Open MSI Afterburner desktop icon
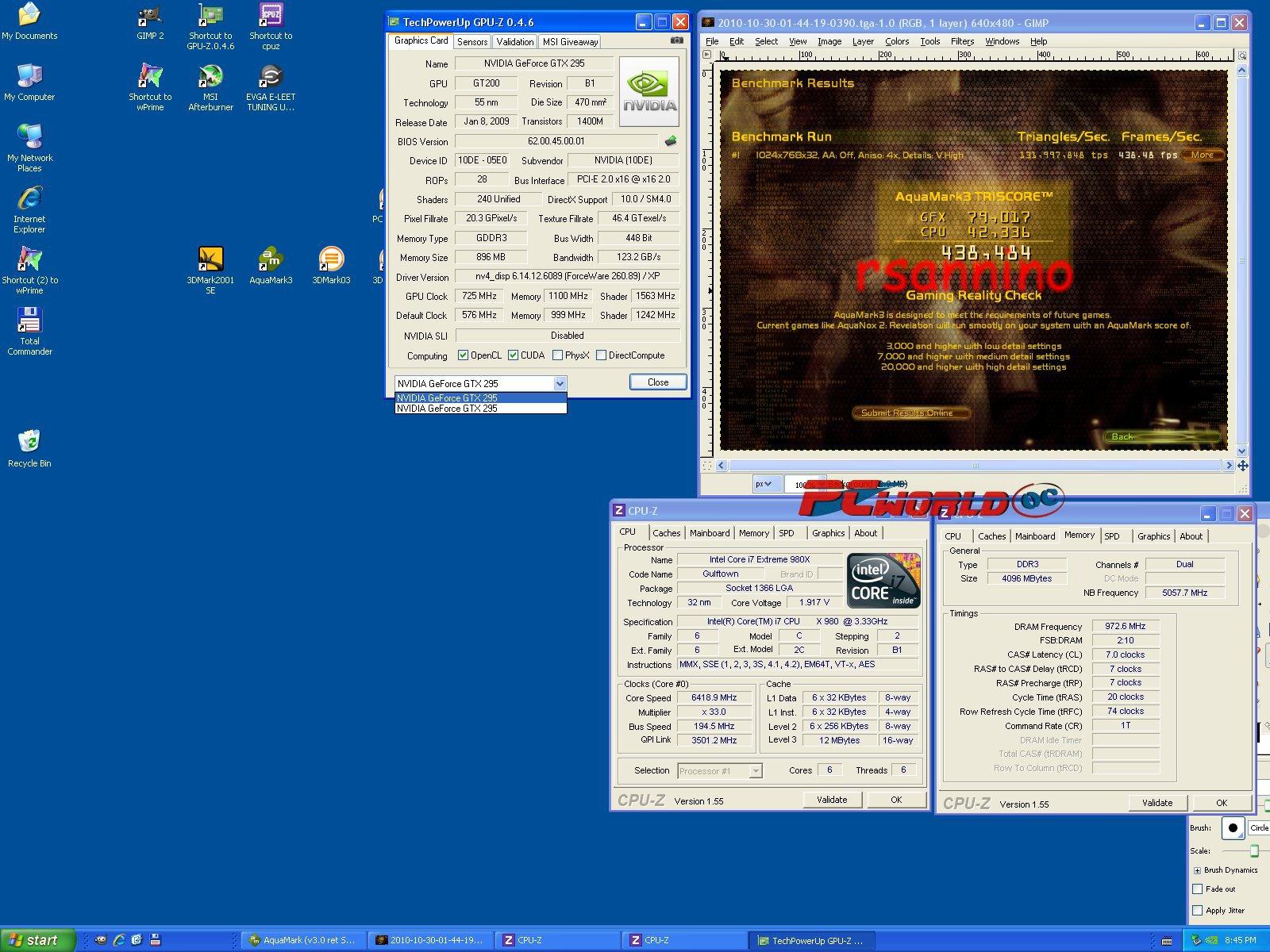The image size is (1270, 952). click(x=210, y=88)
